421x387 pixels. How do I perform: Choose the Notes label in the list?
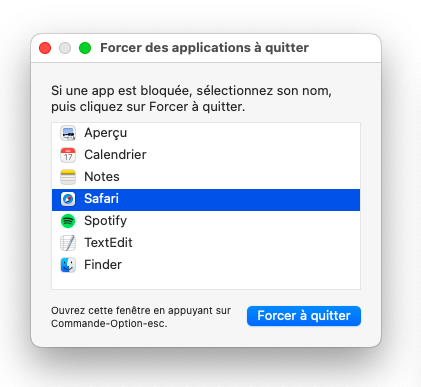coord(102,177)
